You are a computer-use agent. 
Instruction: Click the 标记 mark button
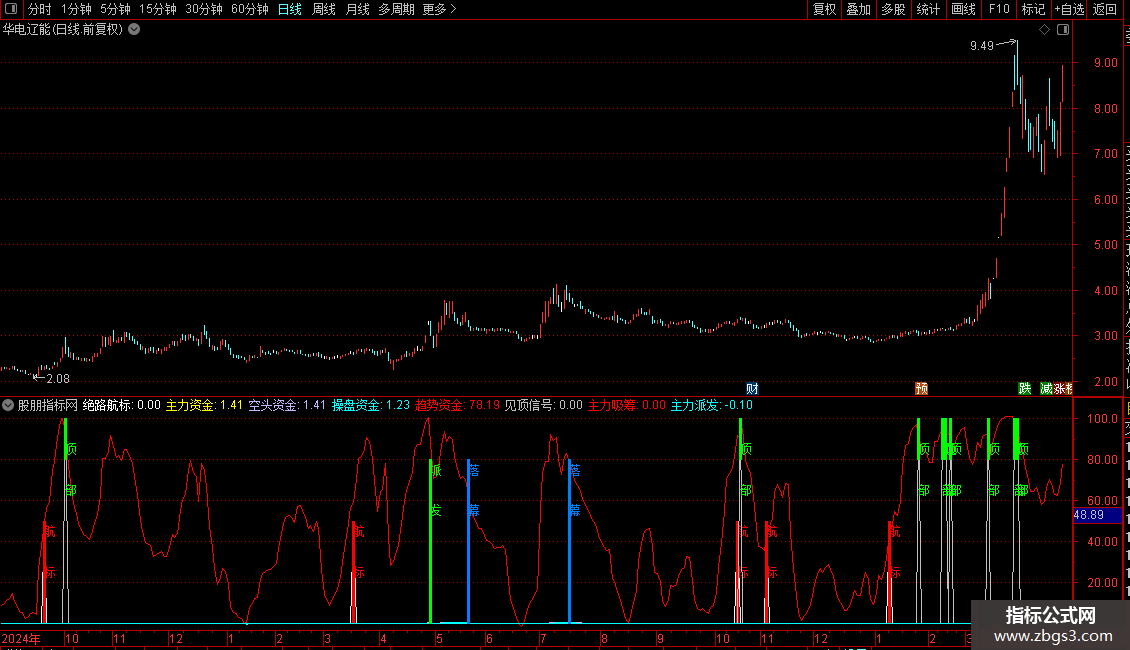1033,9
